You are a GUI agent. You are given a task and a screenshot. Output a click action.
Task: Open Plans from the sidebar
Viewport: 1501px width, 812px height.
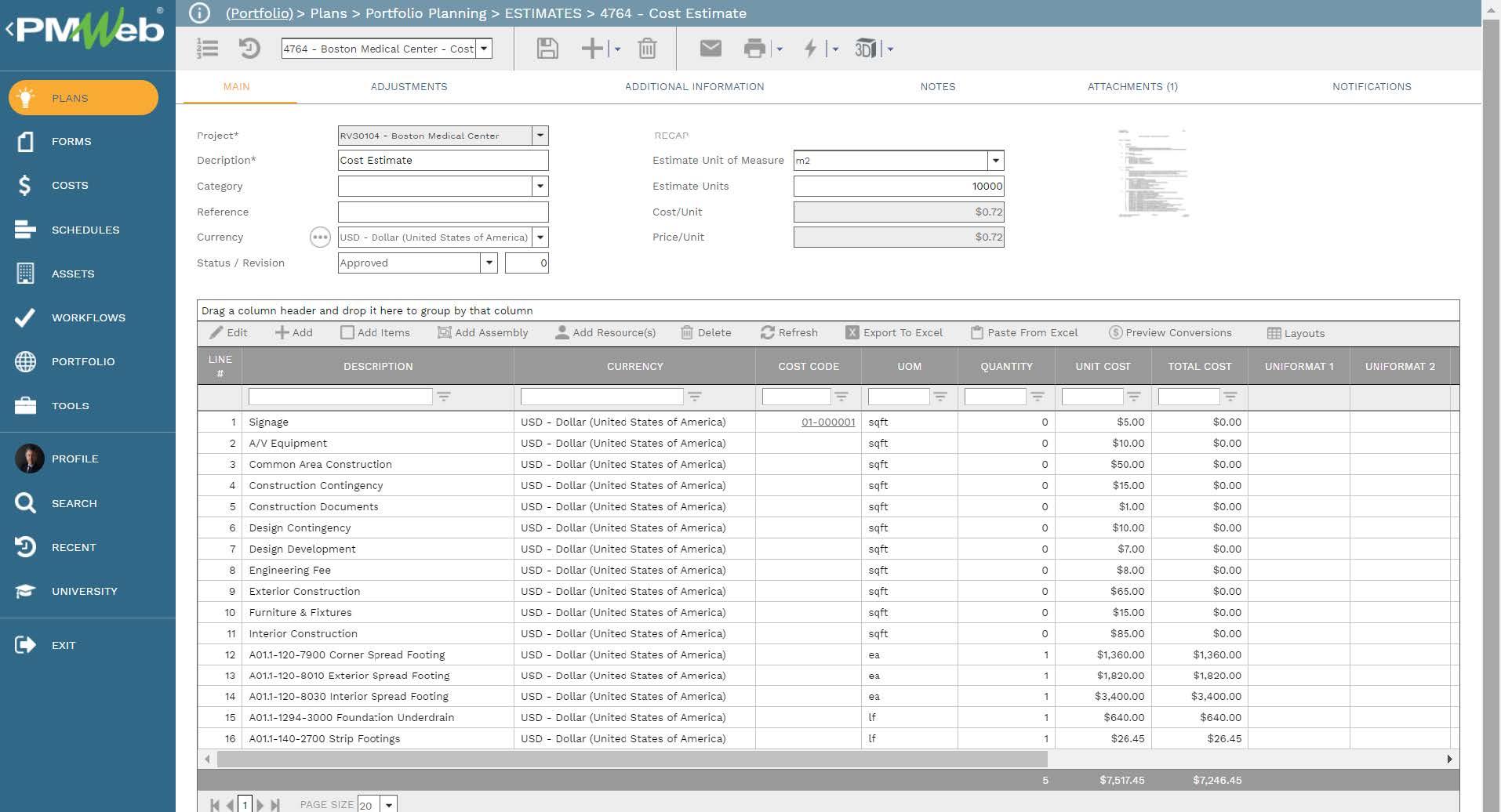tap(83, 98)
